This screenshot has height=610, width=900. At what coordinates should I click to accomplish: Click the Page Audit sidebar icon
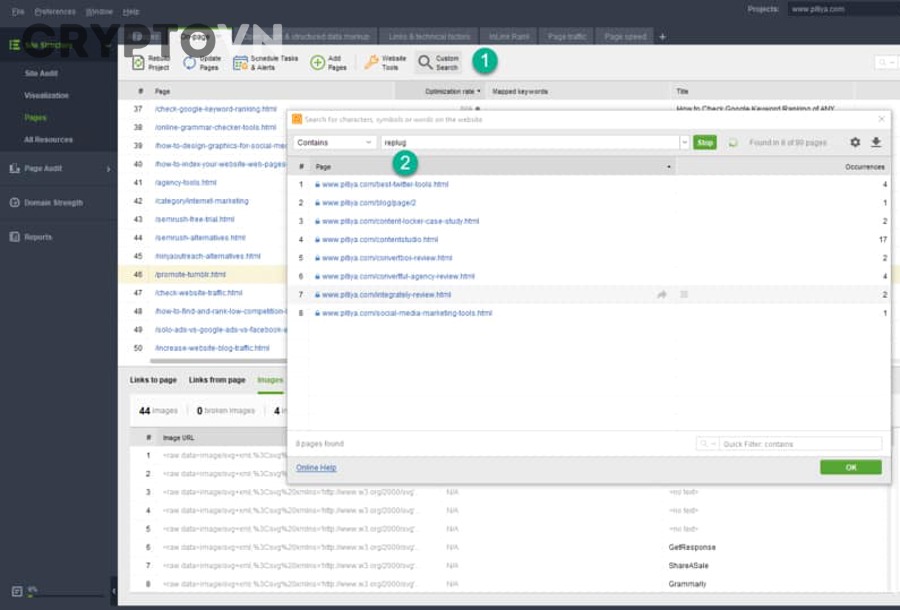14,168
